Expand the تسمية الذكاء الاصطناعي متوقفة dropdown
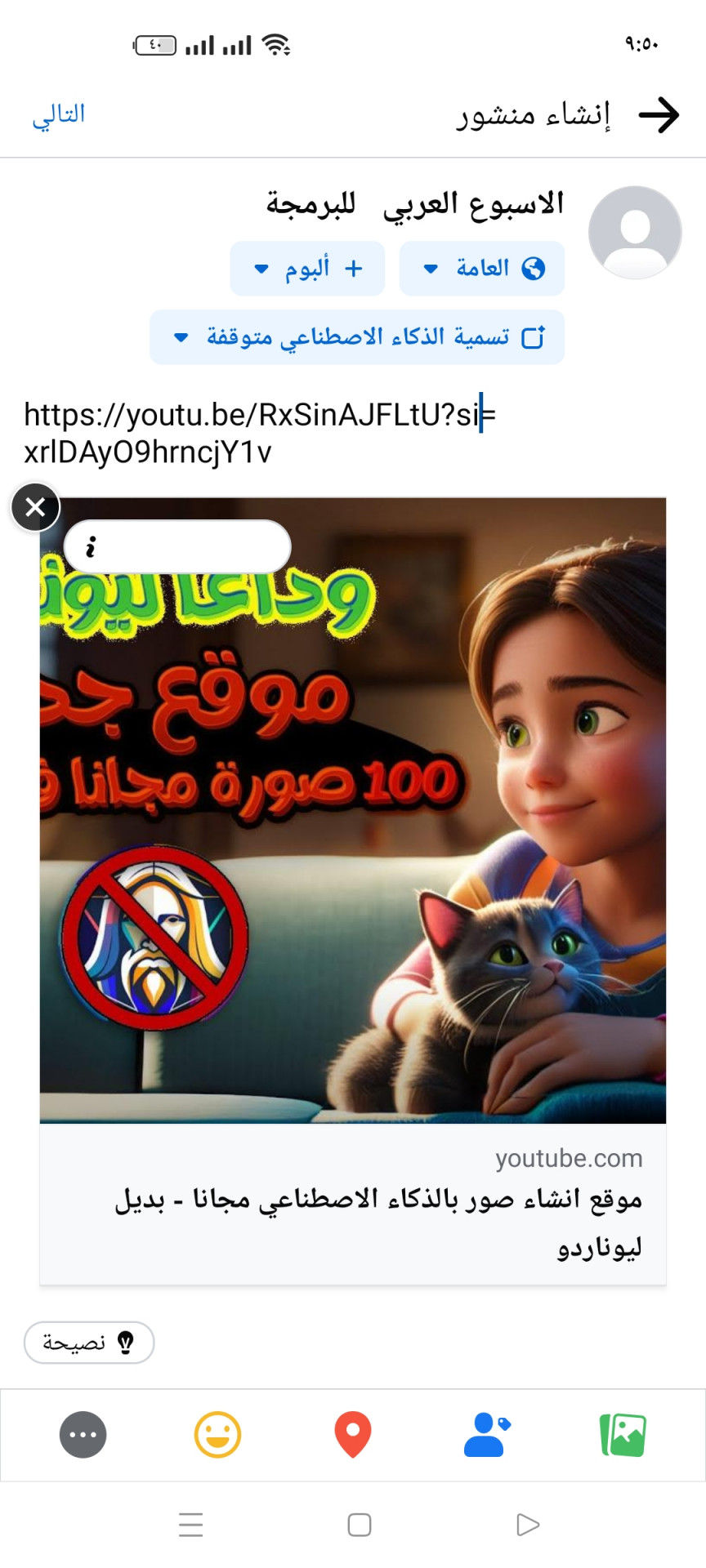Image resolution: width=706 pixels, height=1568 pixels. point(357,336)
